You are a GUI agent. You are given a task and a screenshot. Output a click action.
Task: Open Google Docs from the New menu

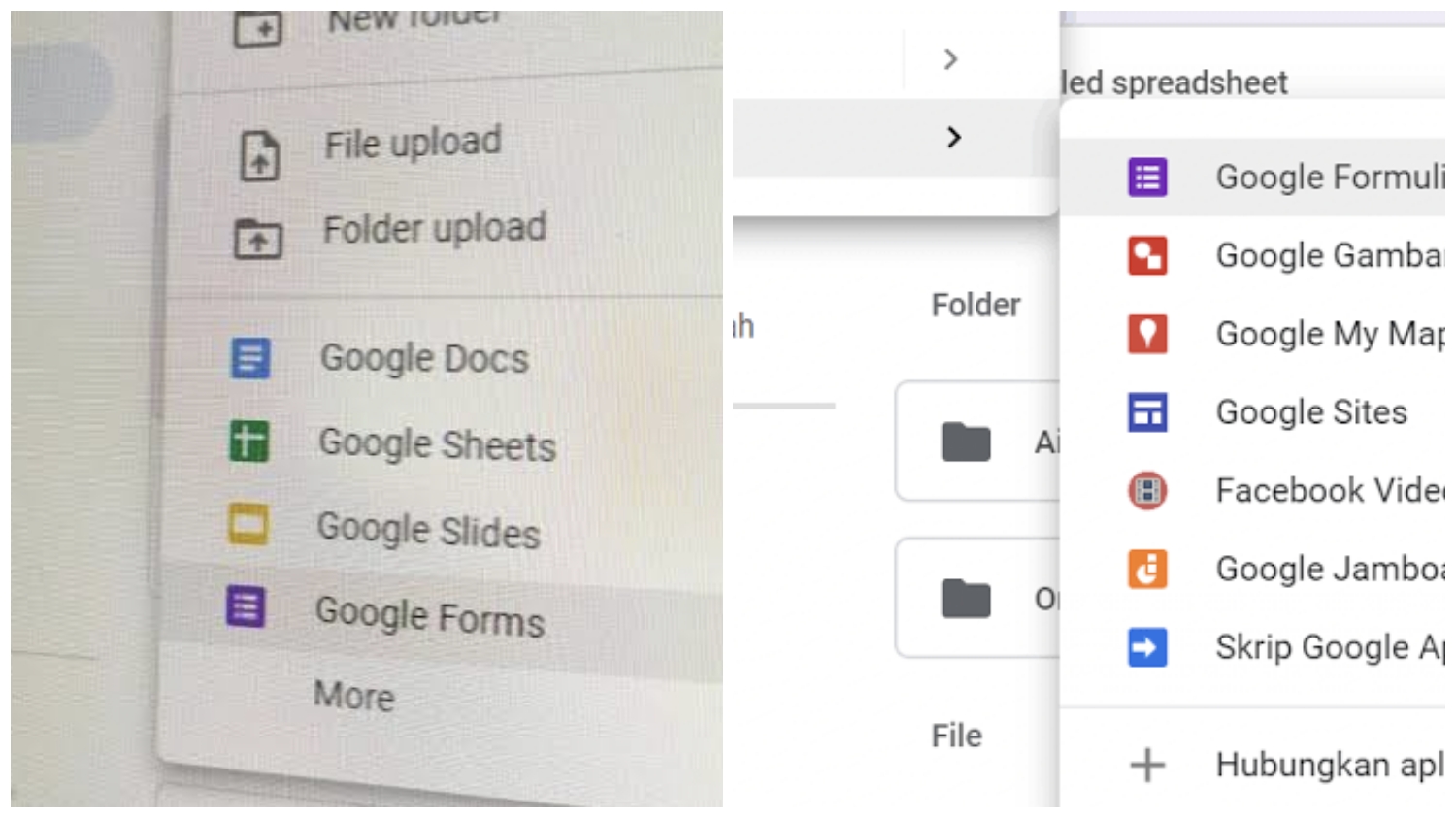pos(425,358)
